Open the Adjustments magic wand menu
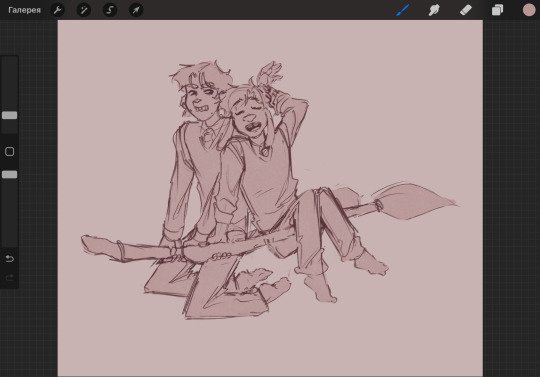The width and height of the screenshot is (540, 377). pos(84,10)
